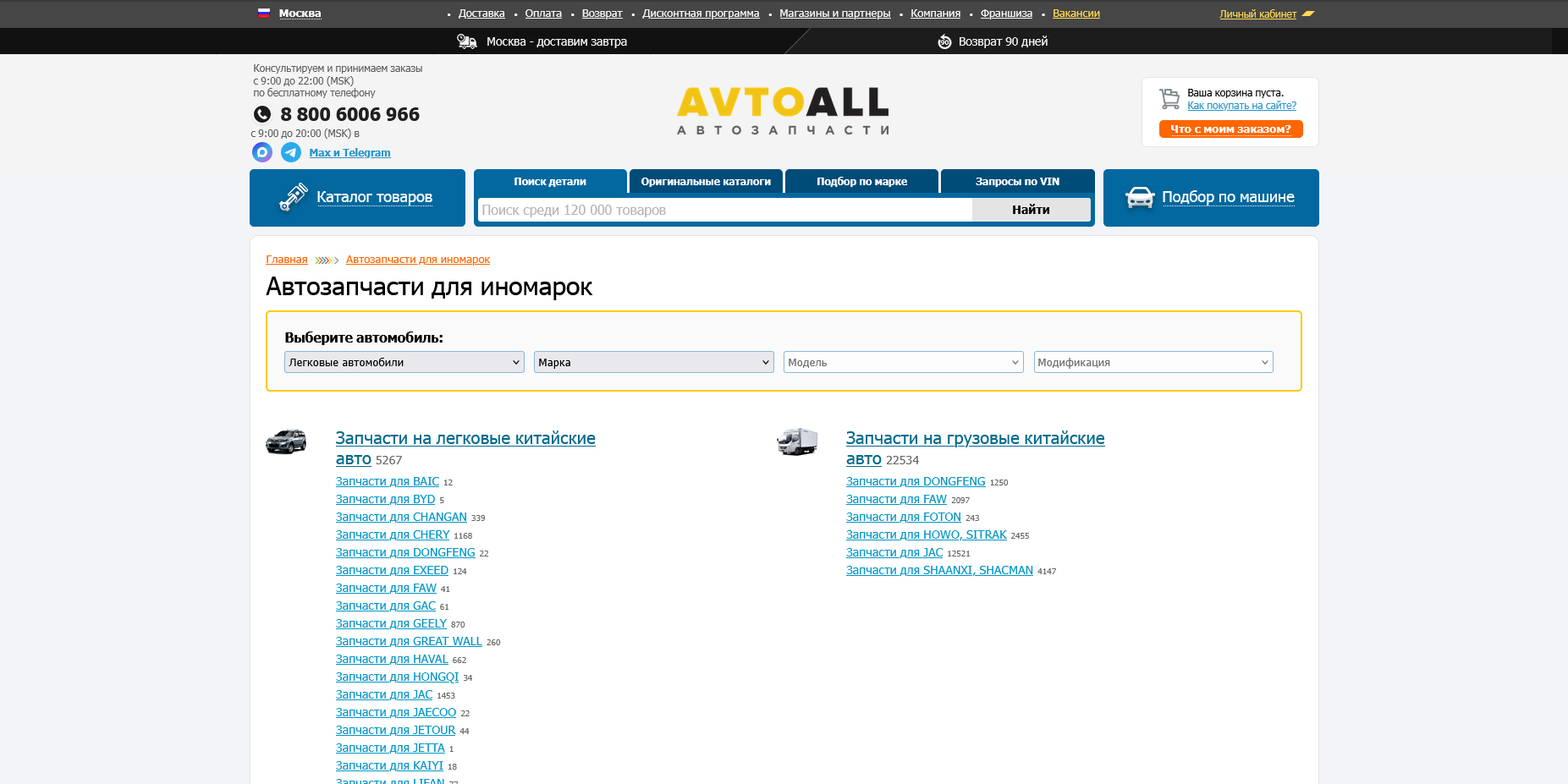Open Запчасти для HONGQI link
The width and height of the screenshot is (1568, 784).
point(397,677)
